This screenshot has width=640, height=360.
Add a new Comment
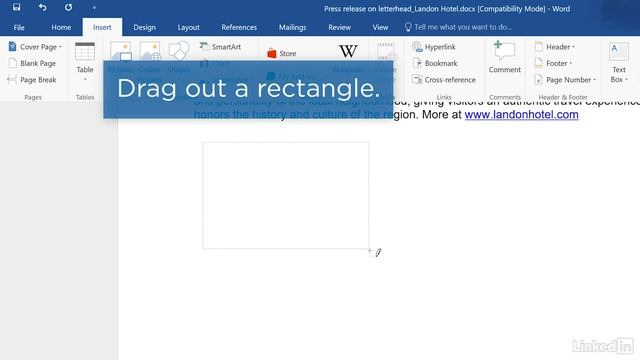[x=504, y=57]
